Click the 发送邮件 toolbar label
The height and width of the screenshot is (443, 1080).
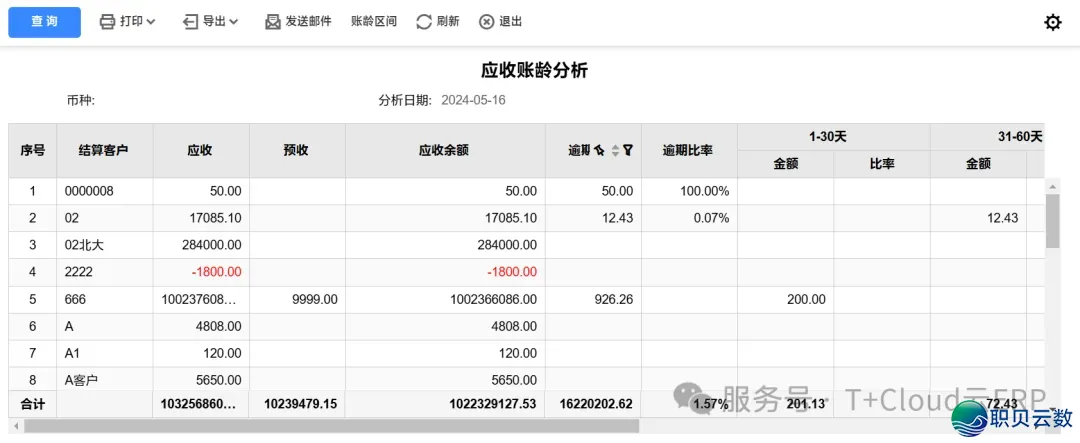309,22
